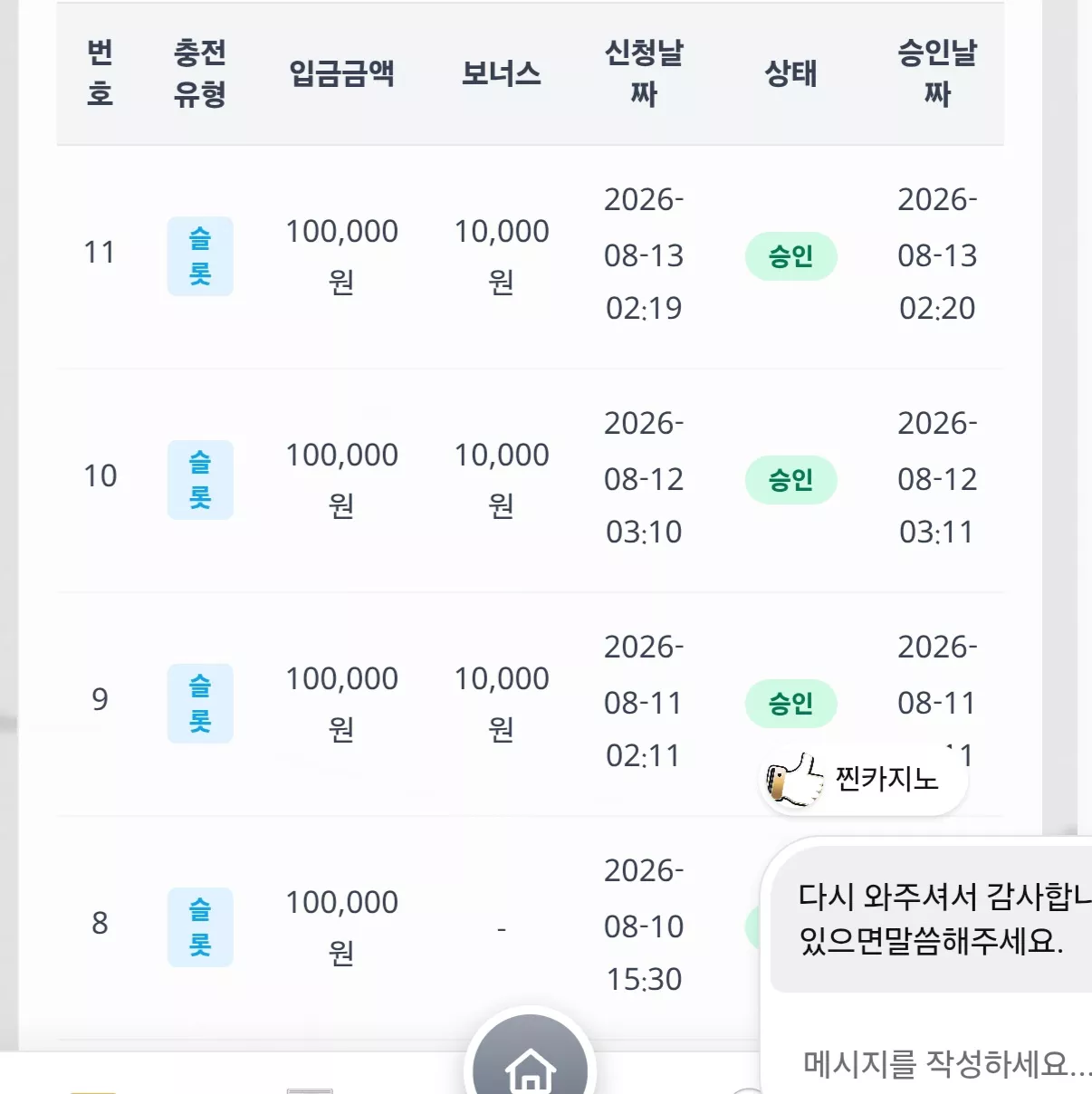Click the 입금금액 column header
The height and width of the screenshot is (1094, 1092).
342,73
